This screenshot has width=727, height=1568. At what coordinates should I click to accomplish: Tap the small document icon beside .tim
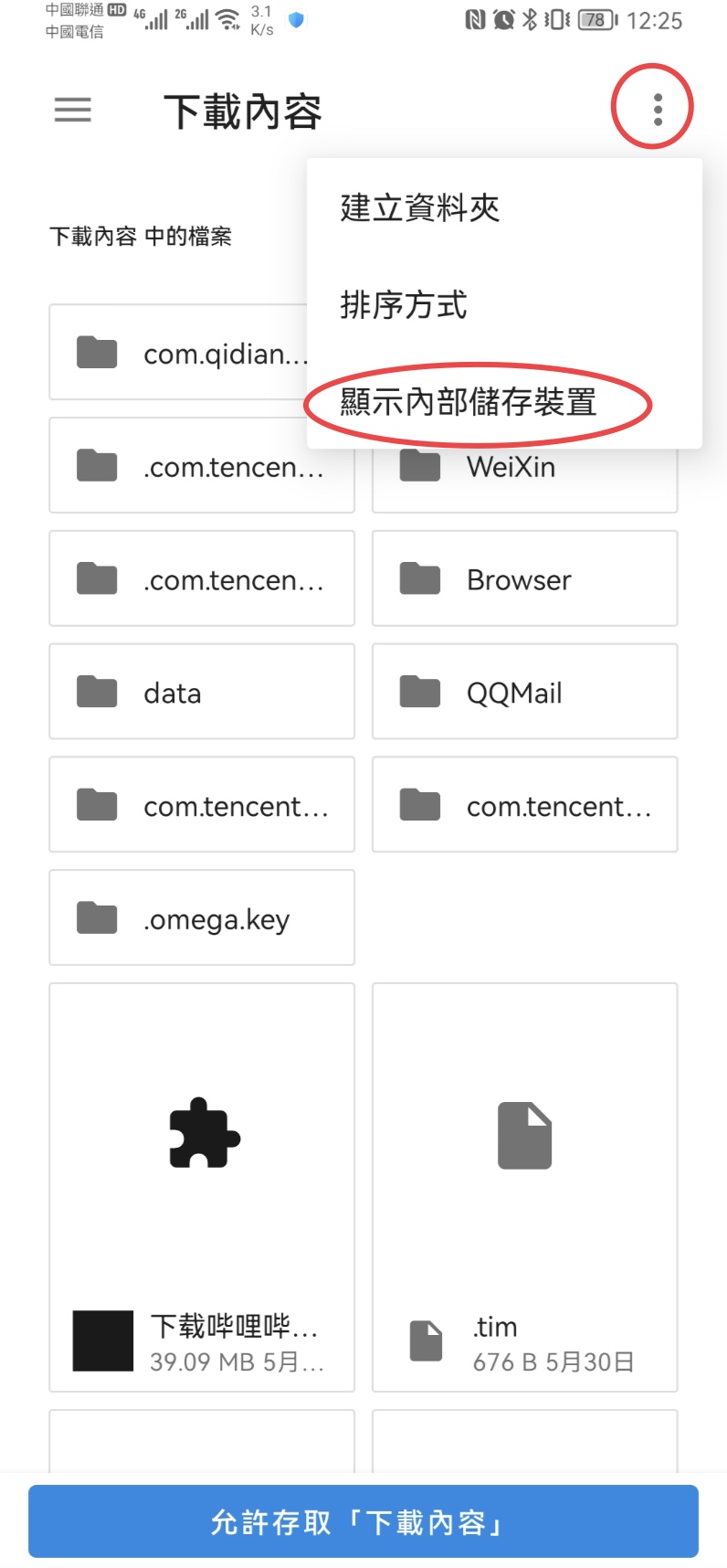426,1340
